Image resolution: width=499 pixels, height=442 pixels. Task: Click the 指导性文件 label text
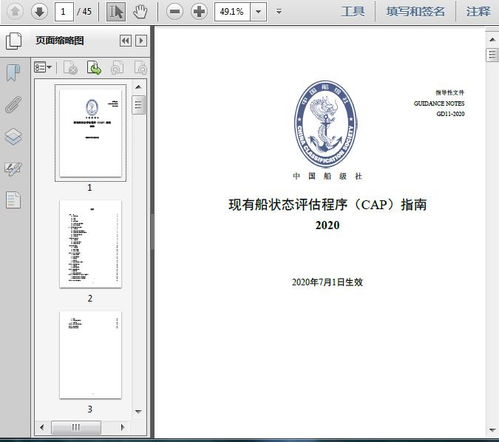450,92
